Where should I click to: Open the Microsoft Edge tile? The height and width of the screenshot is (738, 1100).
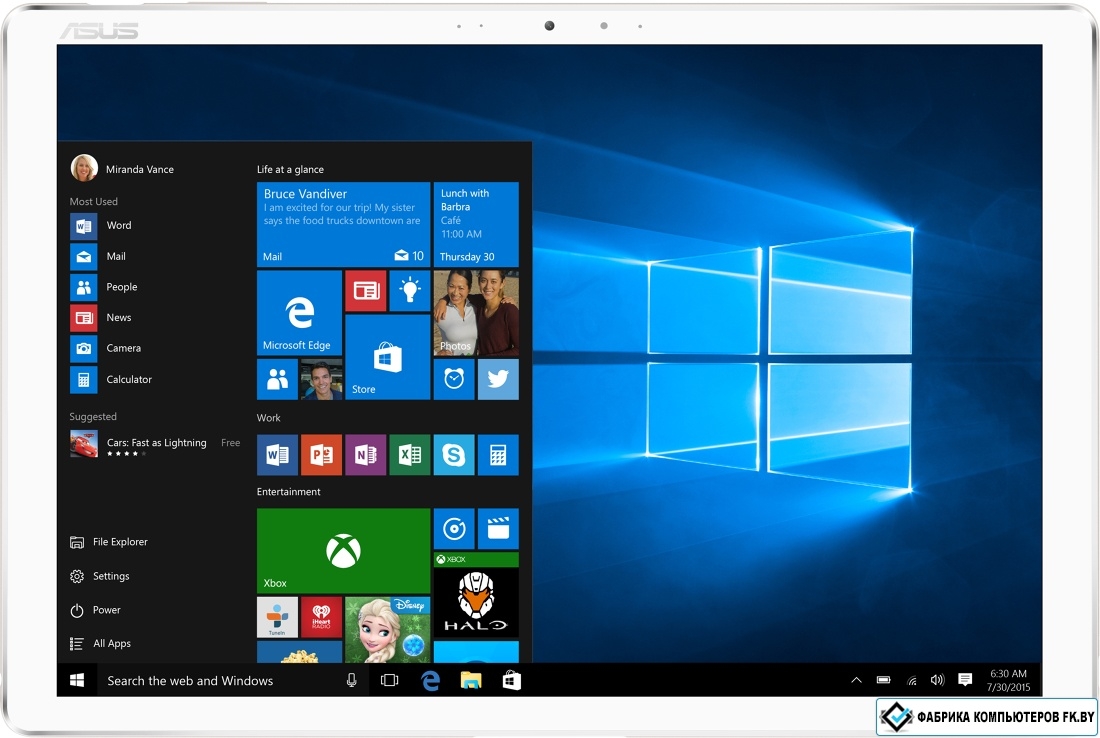pos(300,313)
